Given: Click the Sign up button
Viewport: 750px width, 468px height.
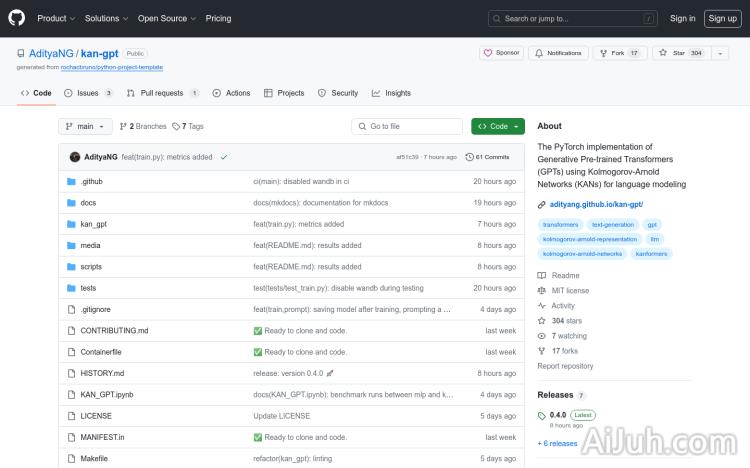Looking at the screenshot, I should [x=720, y=18].
